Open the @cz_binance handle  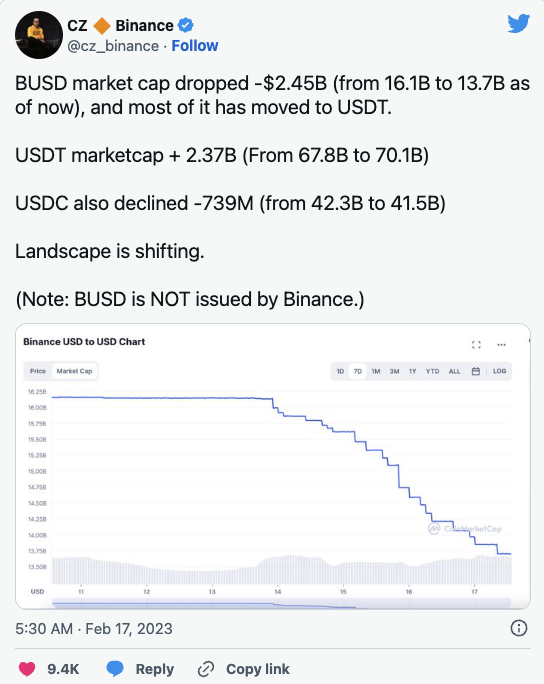tap(113, 46)
